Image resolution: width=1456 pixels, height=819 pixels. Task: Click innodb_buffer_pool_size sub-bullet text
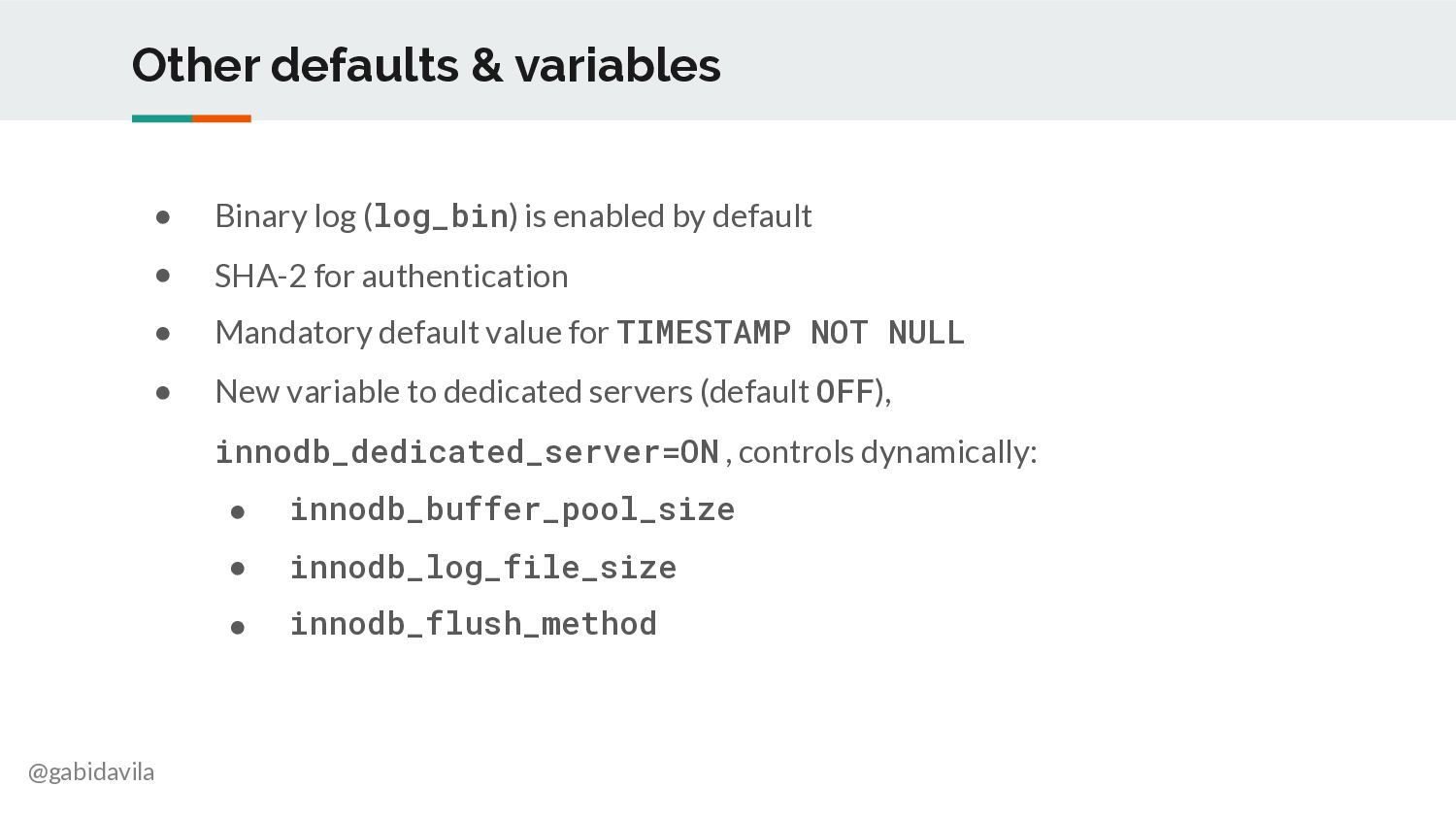513,509
